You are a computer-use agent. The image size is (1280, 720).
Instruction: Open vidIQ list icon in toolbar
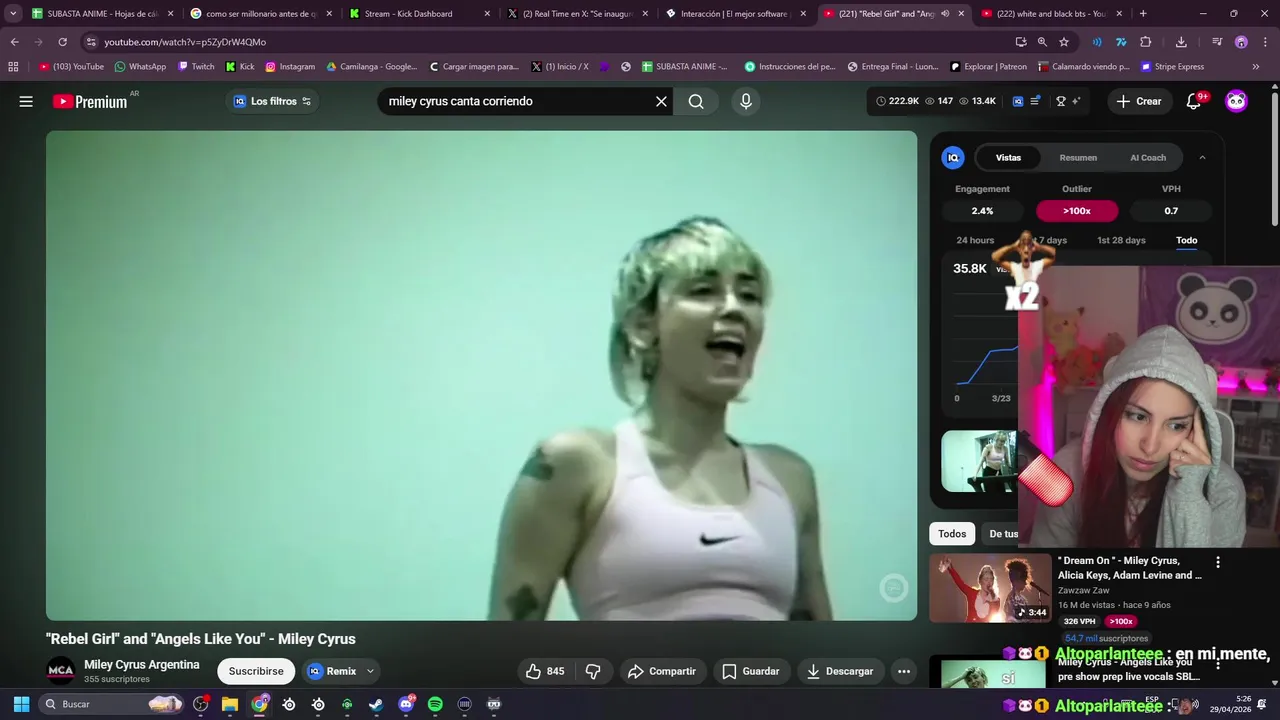[1036, 101]
